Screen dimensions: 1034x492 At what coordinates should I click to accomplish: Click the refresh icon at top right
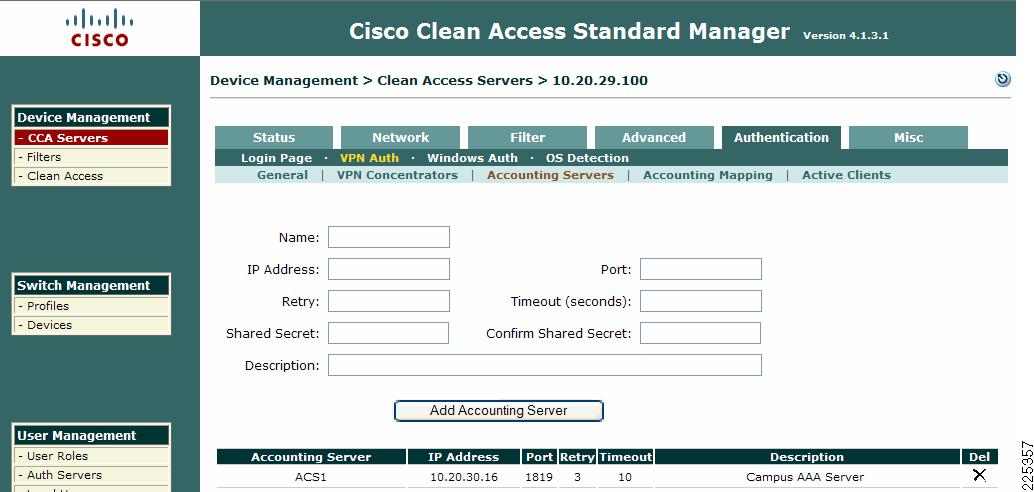coord(1002,80)
